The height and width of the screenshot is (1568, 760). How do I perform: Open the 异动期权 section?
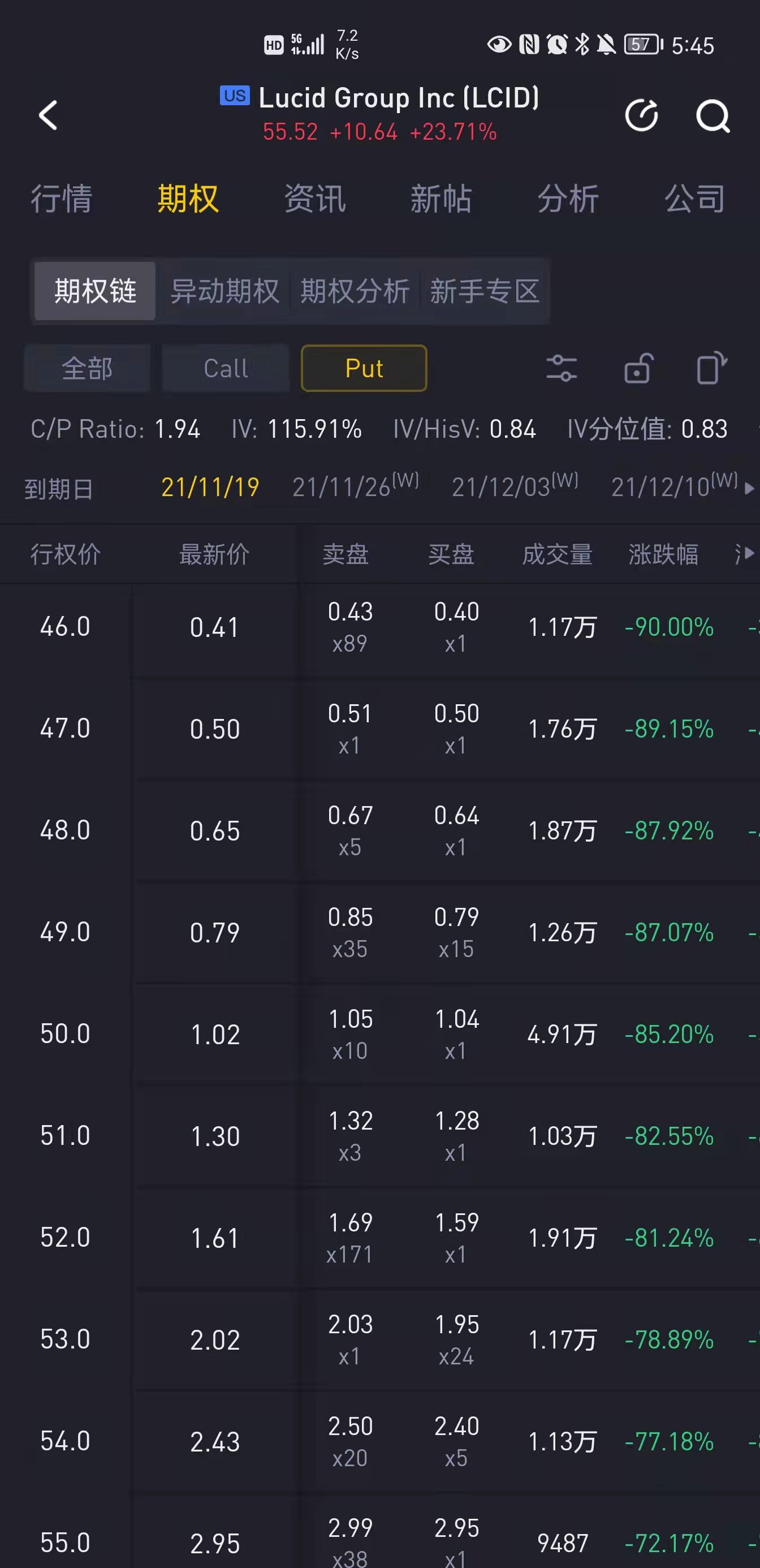click(225, 291)
